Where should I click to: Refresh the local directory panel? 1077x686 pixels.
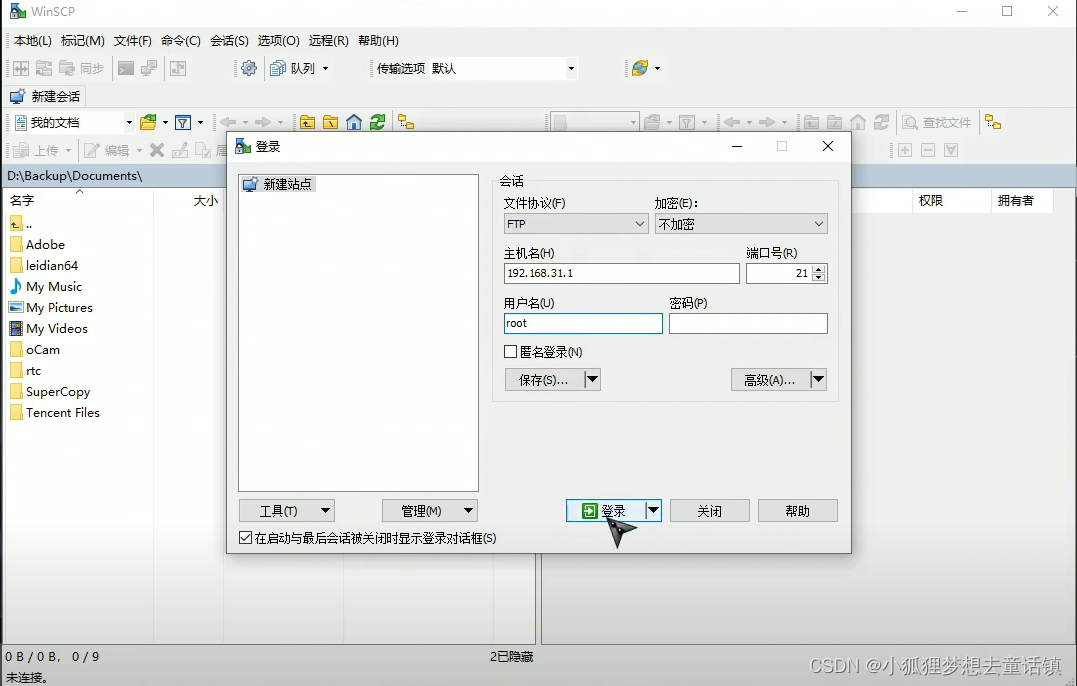(377, 122)
